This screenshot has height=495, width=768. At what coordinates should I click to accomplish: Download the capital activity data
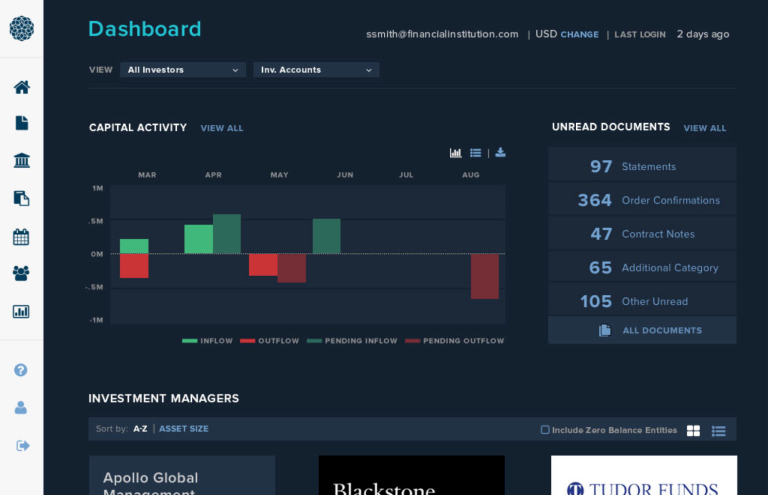coord(500,152)
